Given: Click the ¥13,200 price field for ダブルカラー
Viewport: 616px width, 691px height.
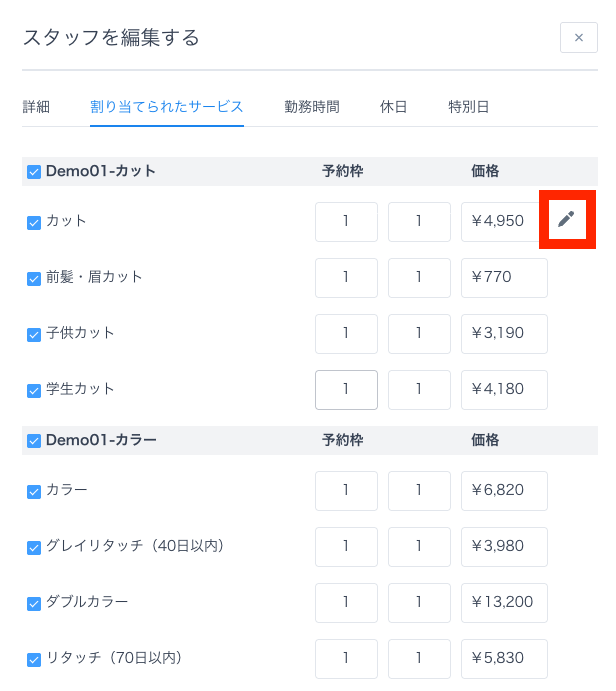Looking at the screenshot, I should [503, 603].
